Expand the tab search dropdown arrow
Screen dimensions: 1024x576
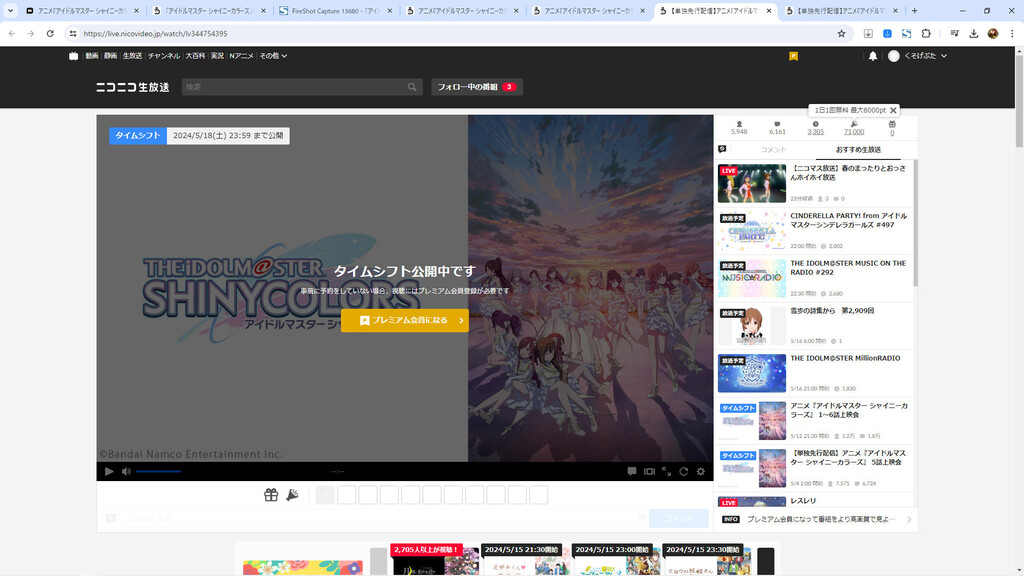(10, 10)
